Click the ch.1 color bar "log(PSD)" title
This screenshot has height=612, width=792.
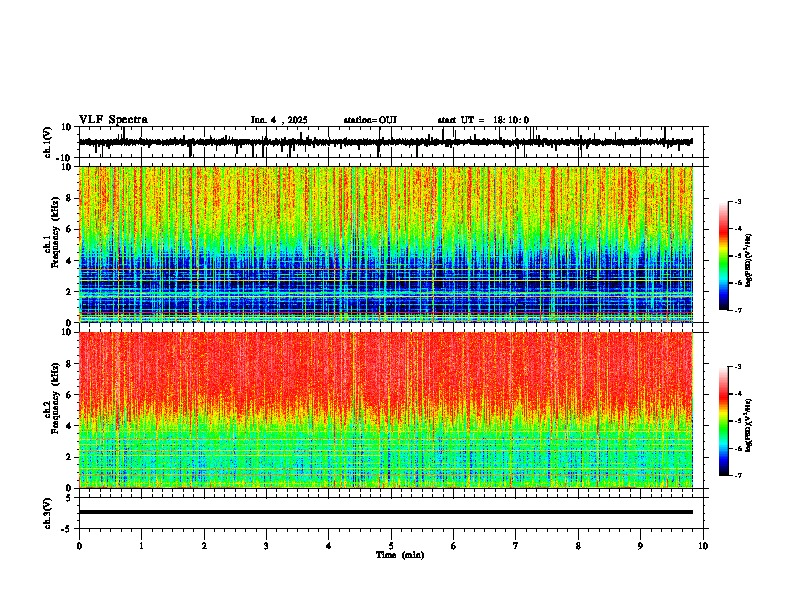748,261
